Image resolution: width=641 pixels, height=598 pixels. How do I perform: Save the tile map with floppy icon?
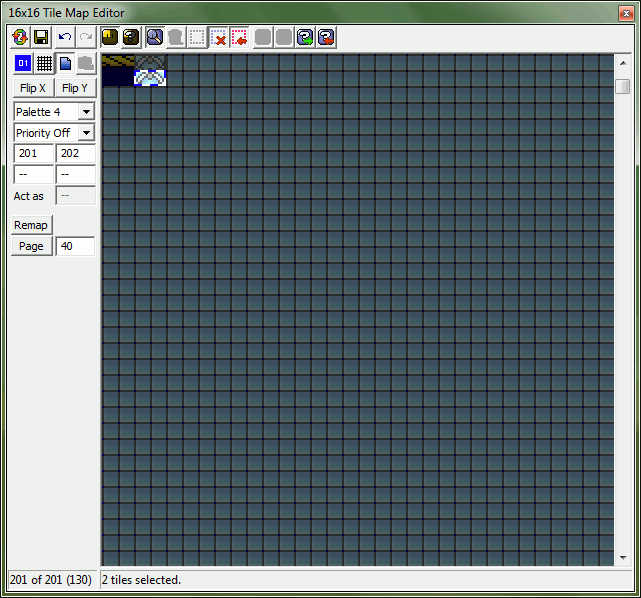(x=41, y=38)
